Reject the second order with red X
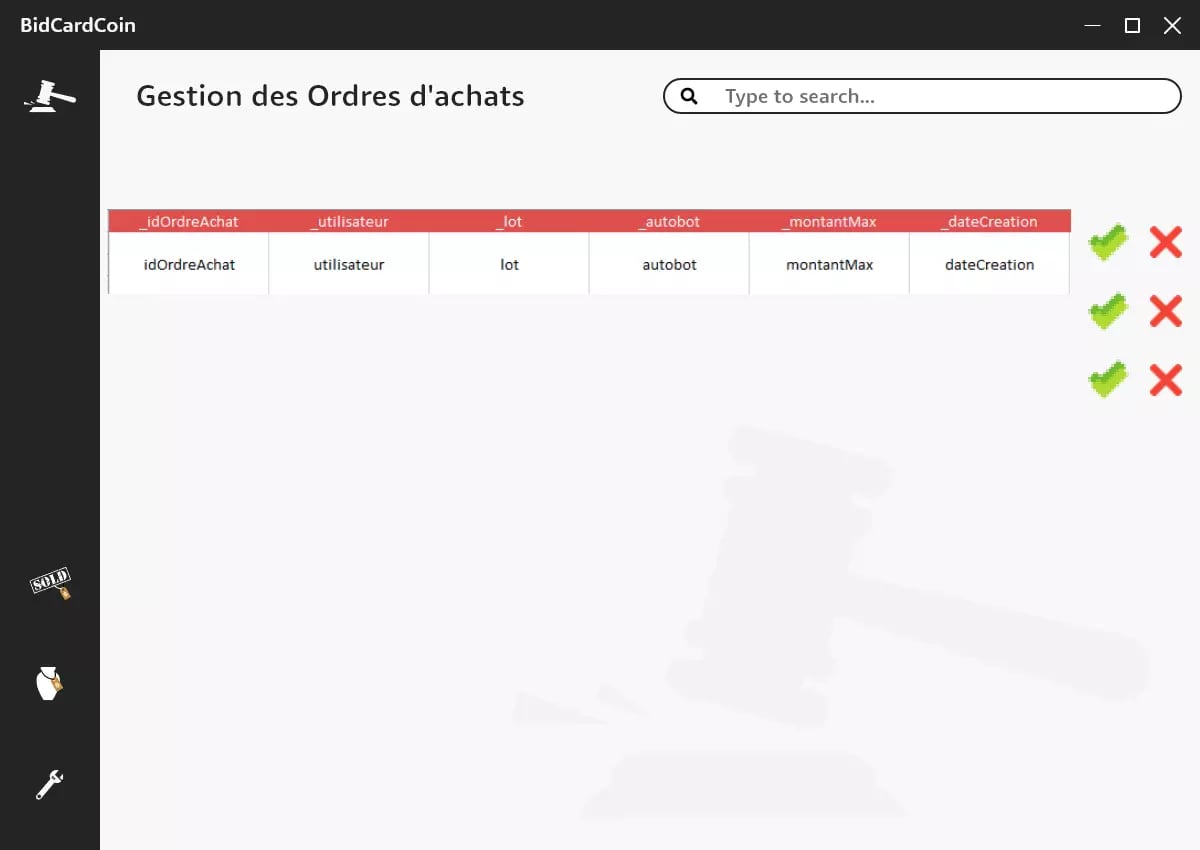This screenshot has height=850, width=1200. (1165, 311)
